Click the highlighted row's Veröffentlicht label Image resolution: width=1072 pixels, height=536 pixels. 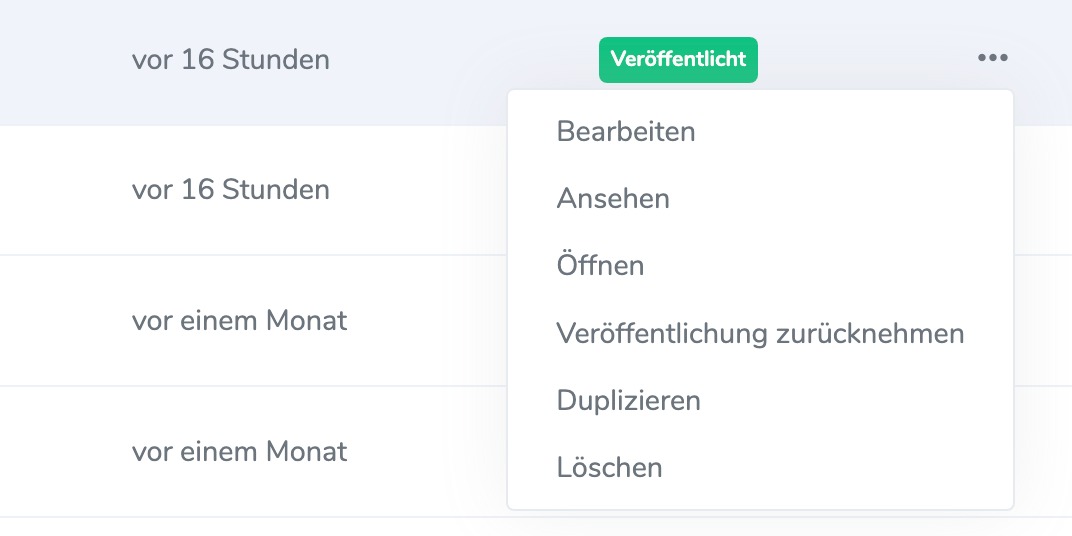click(678, 59)
